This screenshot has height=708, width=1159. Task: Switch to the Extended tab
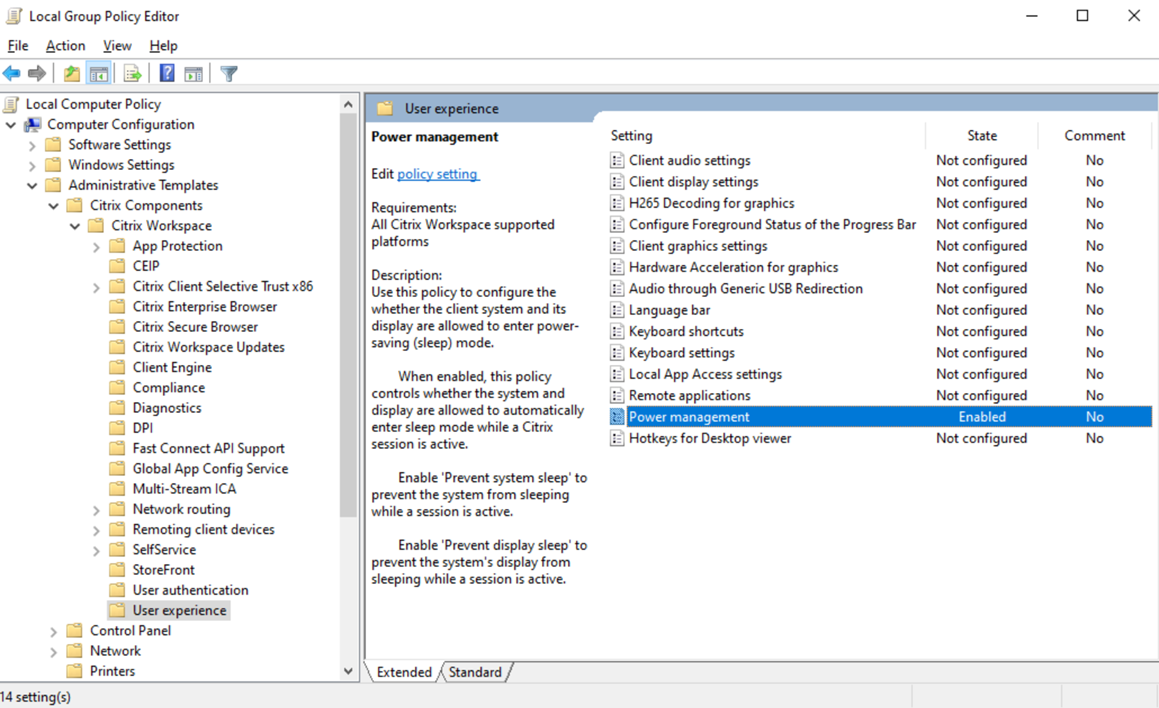click(x=404, y=672)
